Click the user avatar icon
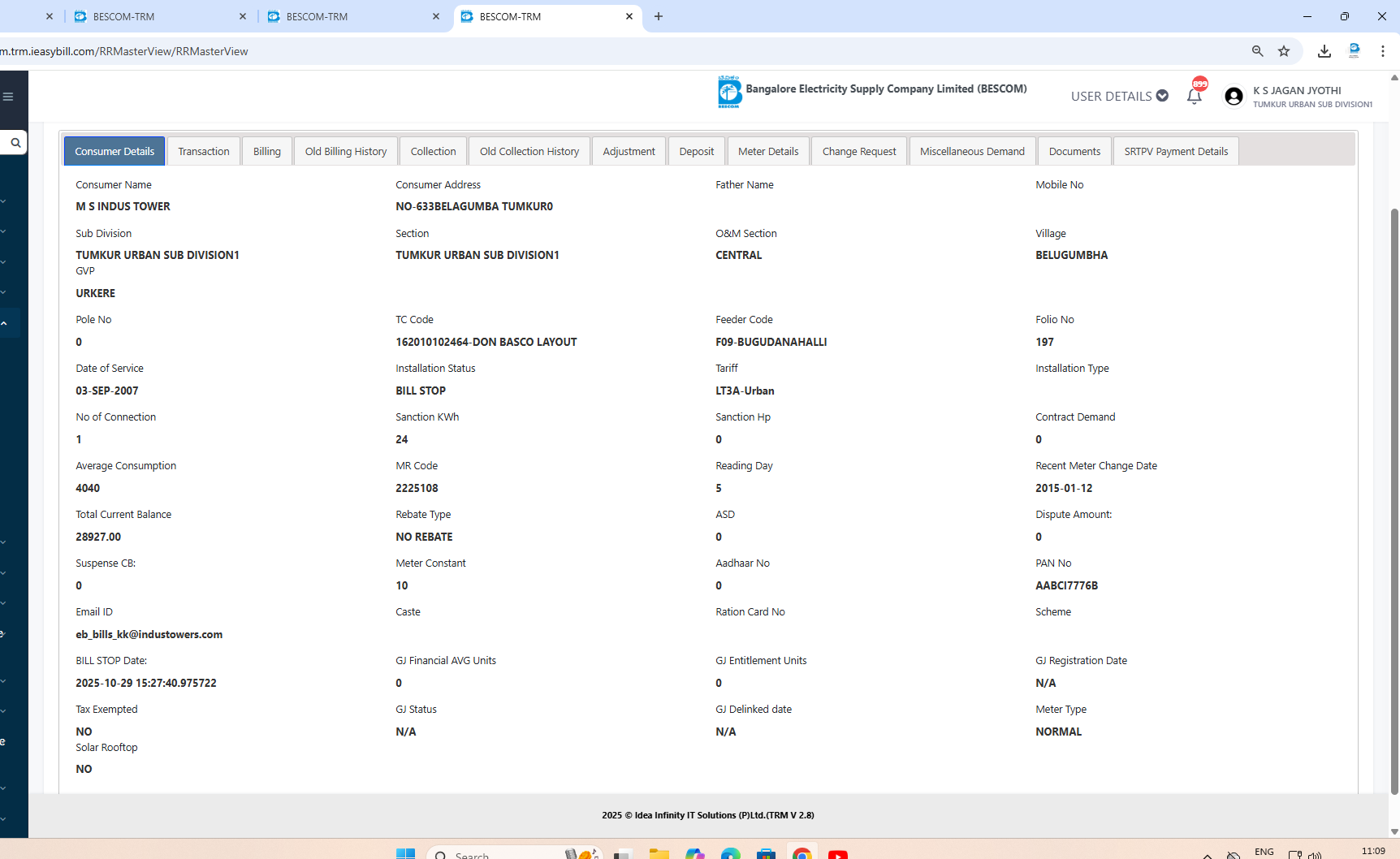The height and width of the screenshot is (859, 1400). pos(1234,97)
